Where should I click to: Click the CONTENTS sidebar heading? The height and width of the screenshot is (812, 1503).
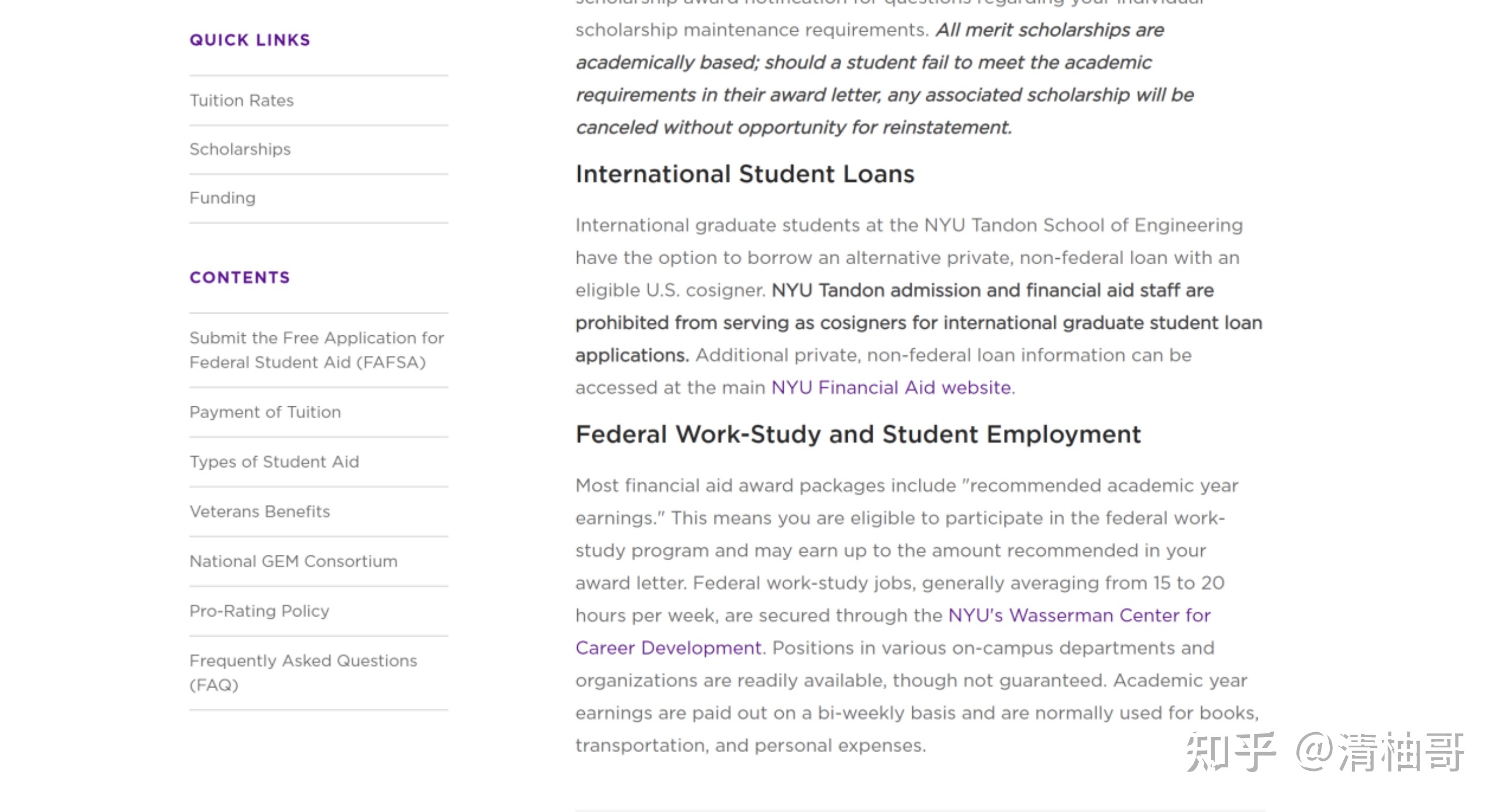click(240, 277)
